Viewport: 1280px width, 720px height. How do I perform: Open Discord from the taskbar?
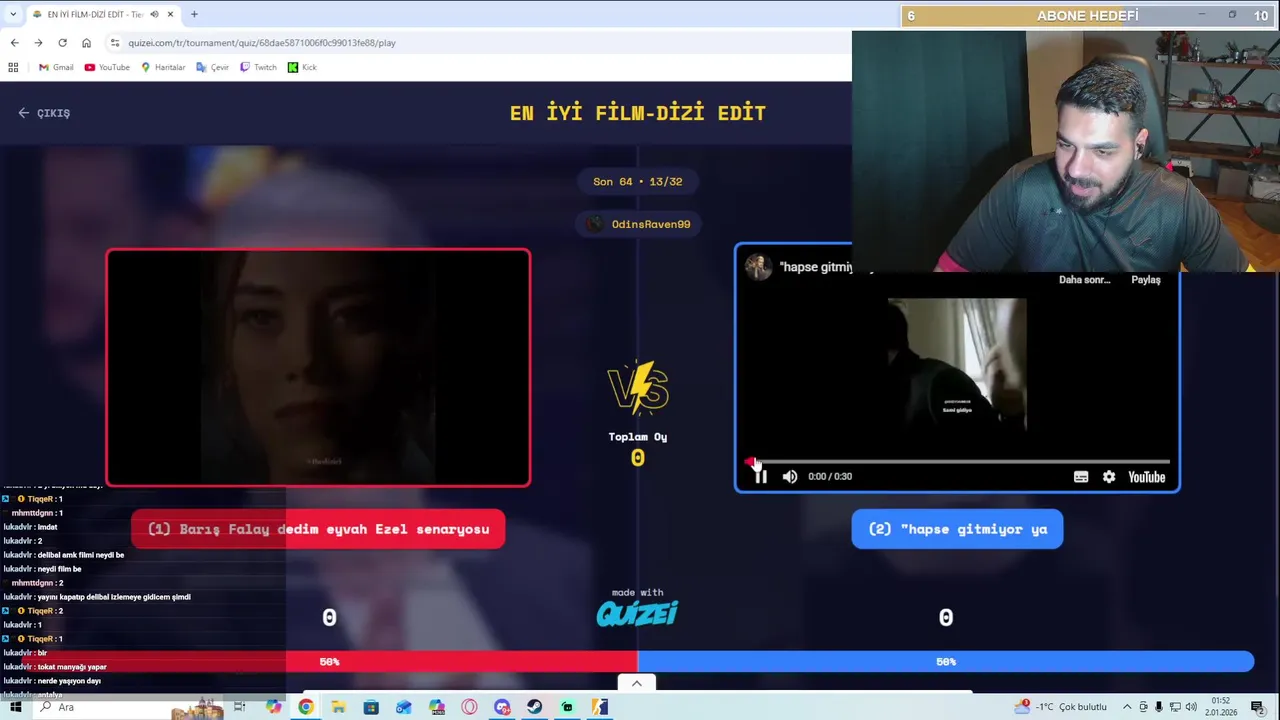[x=502, y=707]
